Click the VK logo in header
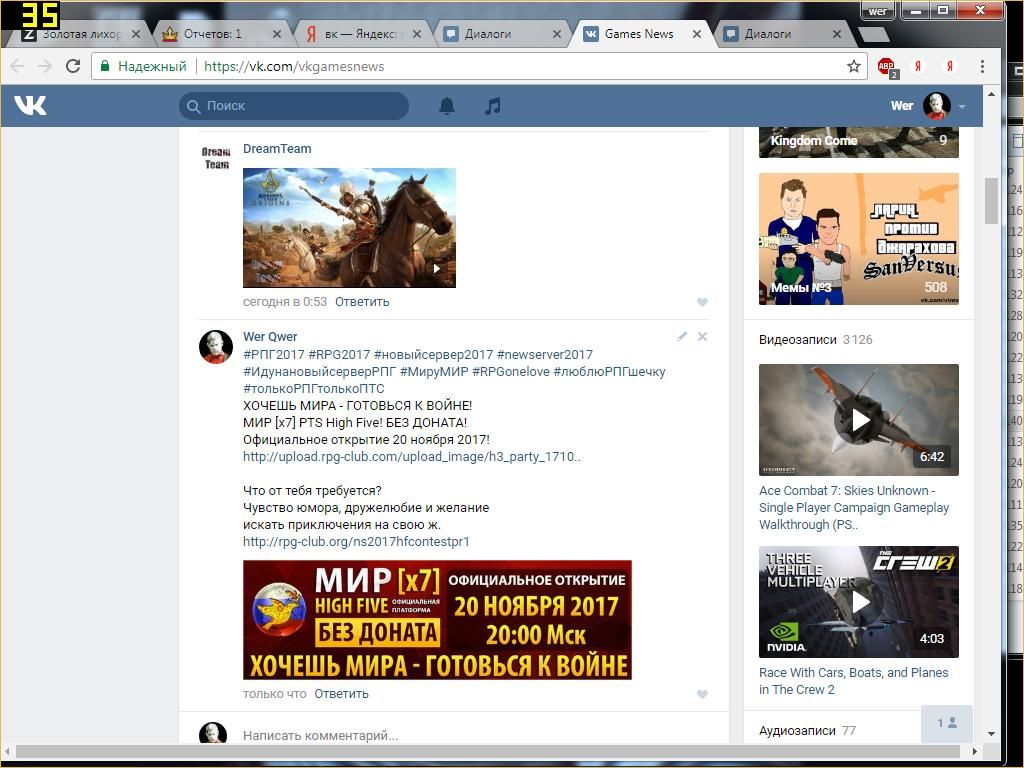 coord(30,105)
